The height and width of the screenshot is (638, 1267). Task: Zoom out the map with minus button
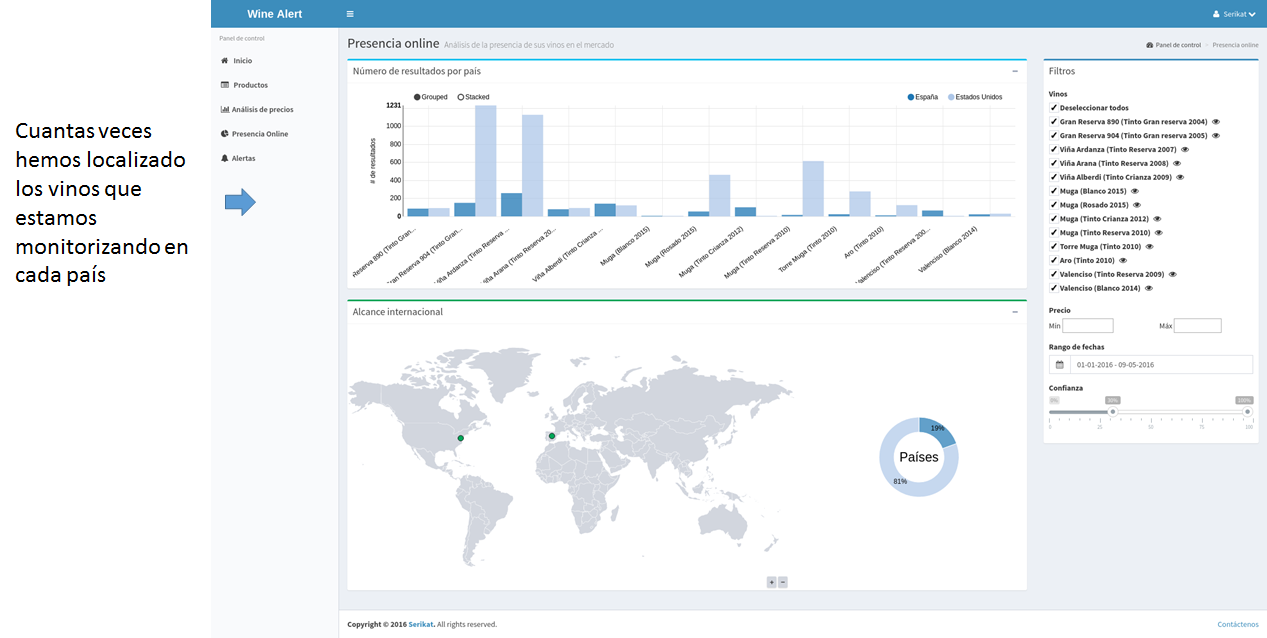(x=783, y=582)
